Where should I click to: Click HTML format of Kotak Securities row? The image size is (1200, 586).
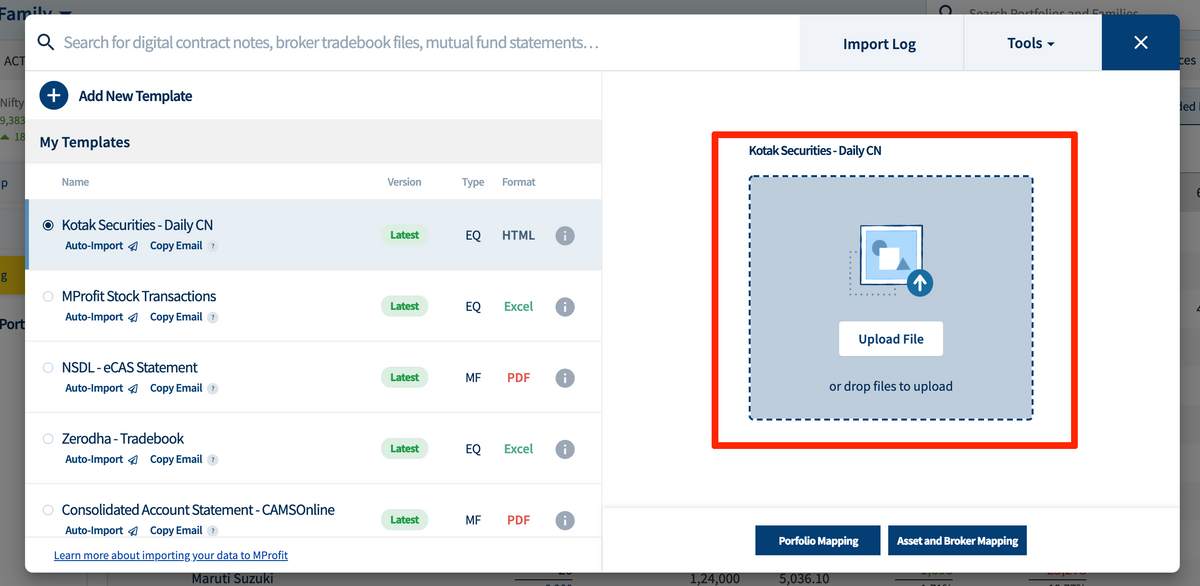518,236
